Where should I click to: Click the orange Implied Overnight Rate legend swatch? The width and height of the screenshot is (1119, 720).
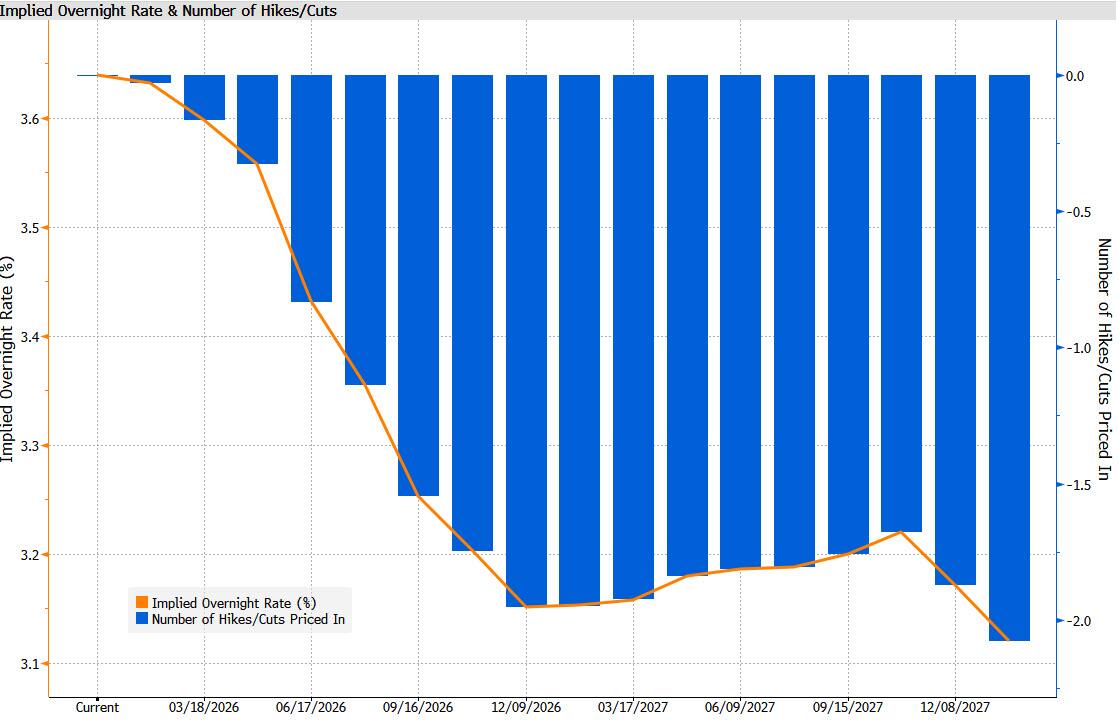pos(142,603)
